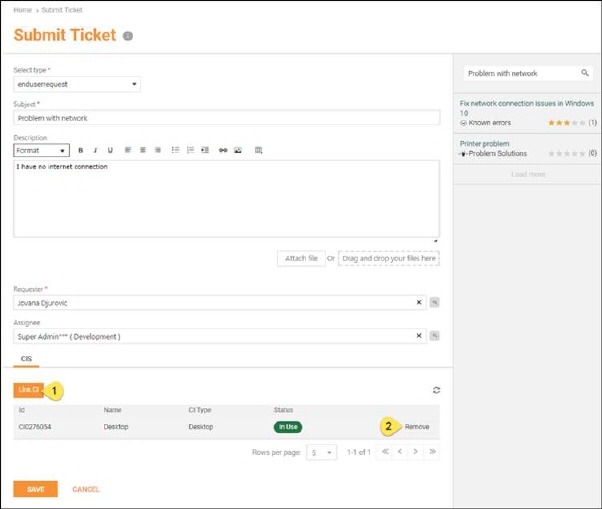Viewport: 602px width, 509px height.
Task: Click the Home breadcrumb link
Action: point(22,10)
